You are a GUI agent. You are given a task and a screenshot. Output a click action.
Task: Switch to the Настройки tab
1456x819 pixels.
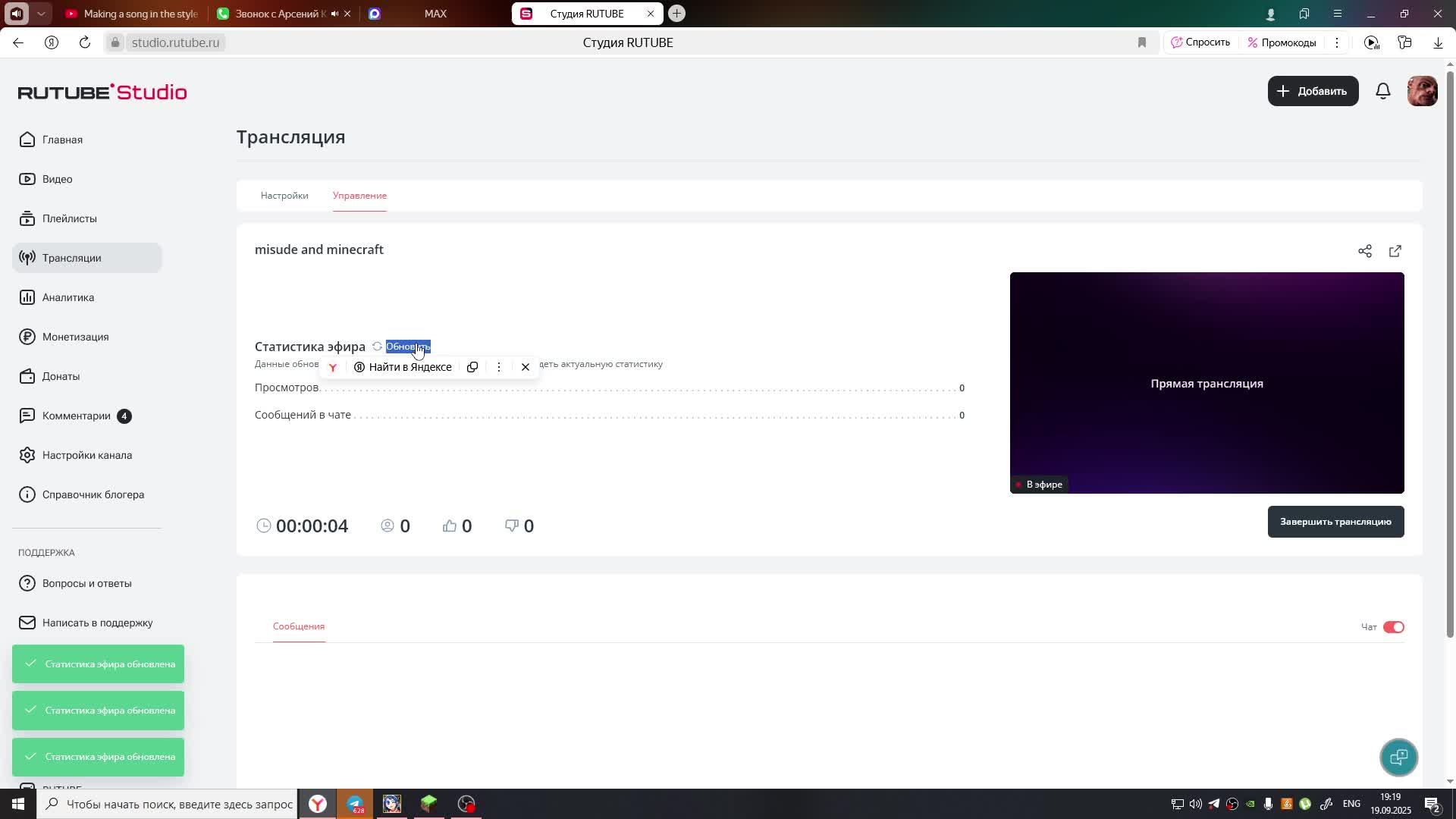[284, 196]
